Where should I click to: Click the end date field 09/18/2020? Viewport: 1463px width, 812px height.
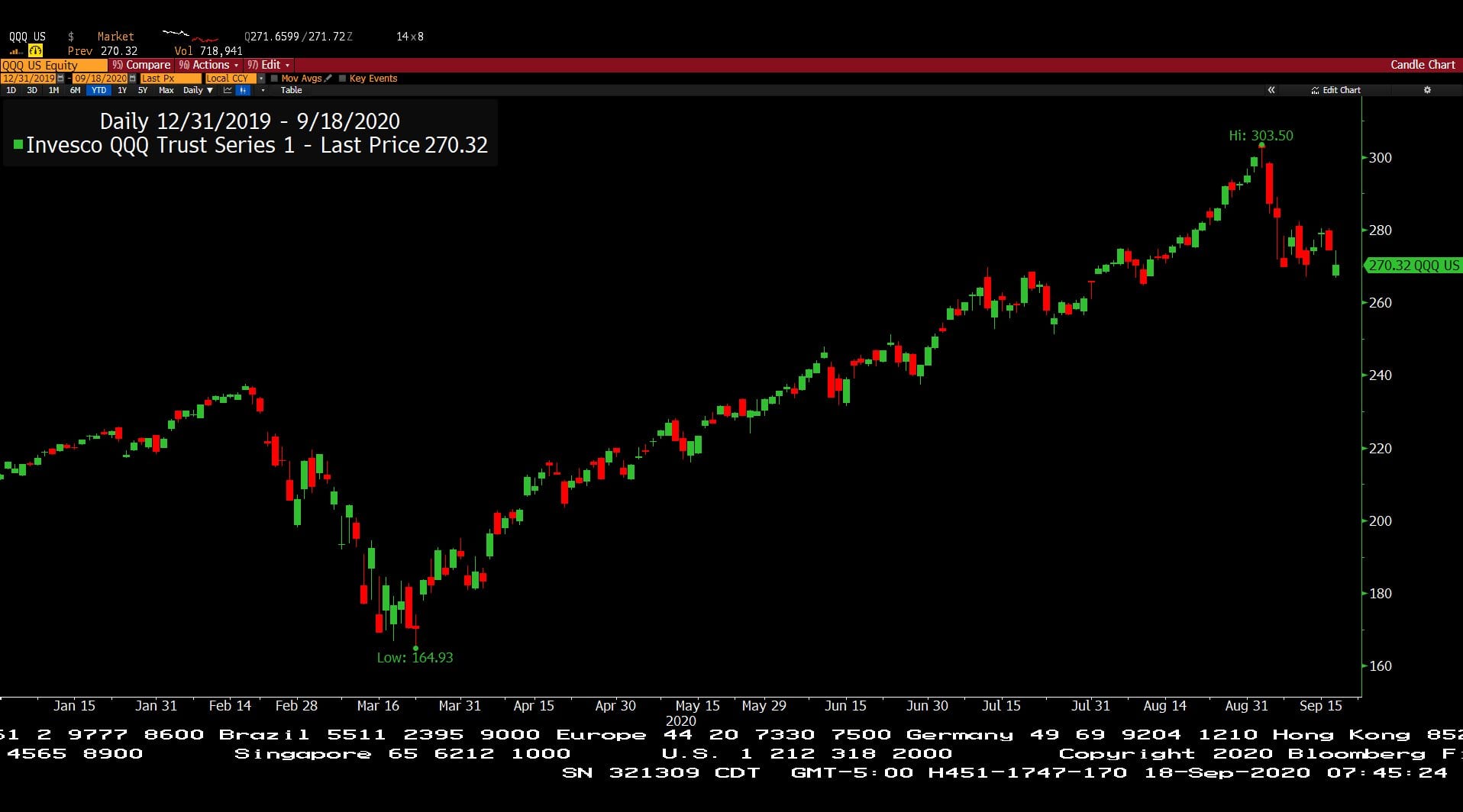click(x=100, y=79)
